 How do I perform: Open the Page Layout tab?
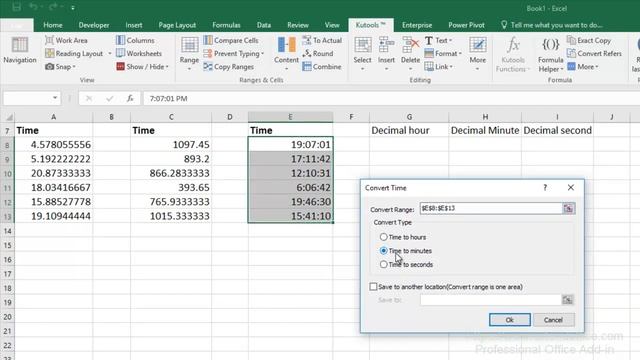[x=177, y=25]
